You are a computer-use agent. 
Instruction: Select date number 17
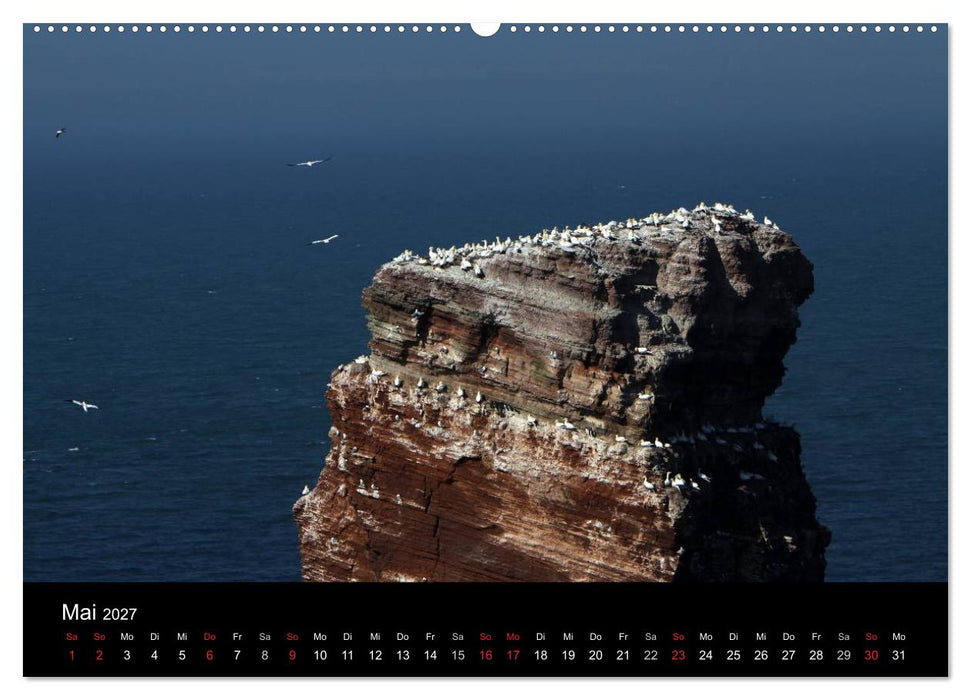[x=513, y=655]
